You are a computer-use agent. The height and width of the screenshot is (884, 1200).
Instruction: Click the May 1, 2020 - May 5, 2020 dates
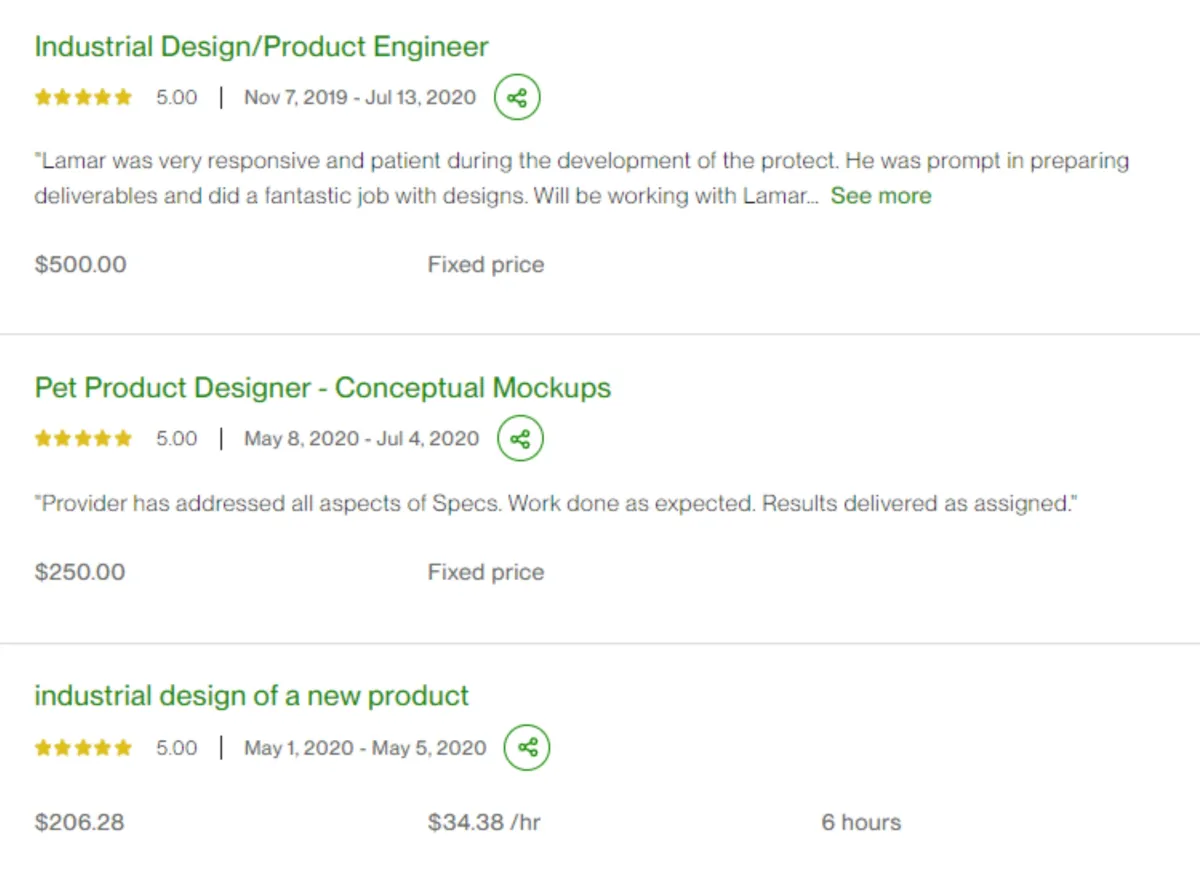pos(365,748)
